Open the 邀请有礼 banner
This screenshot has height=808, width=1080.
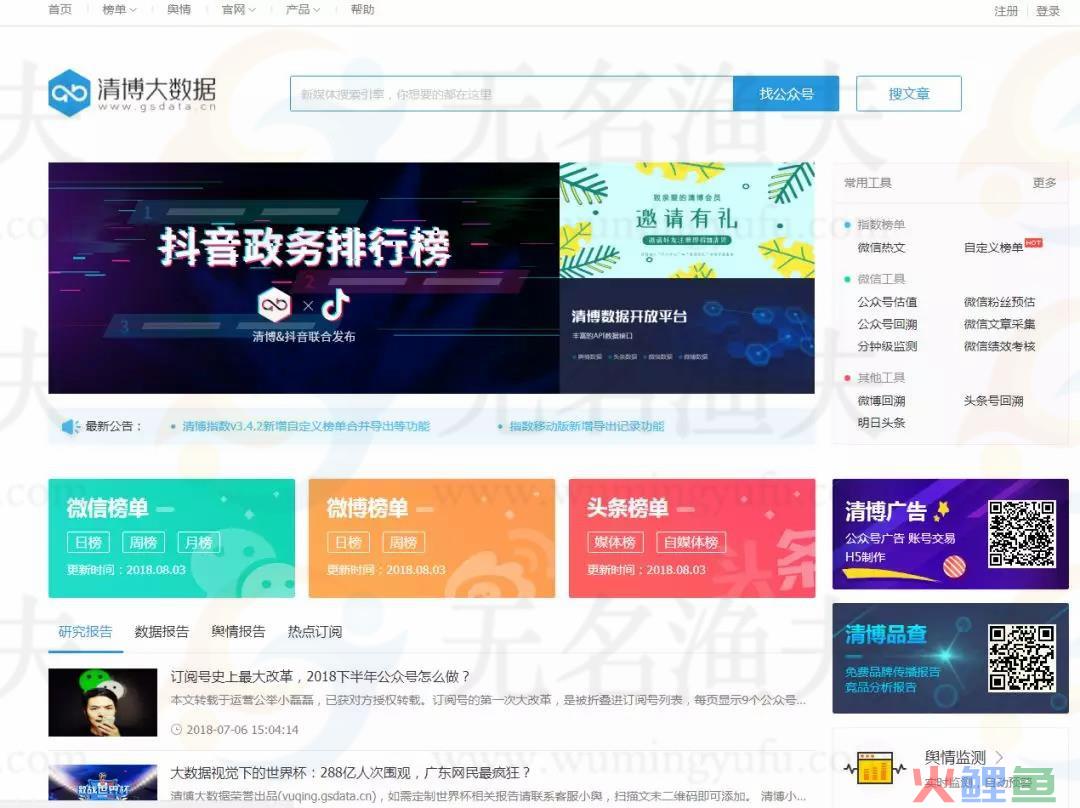pyautogui.click(x=687, y=220)
